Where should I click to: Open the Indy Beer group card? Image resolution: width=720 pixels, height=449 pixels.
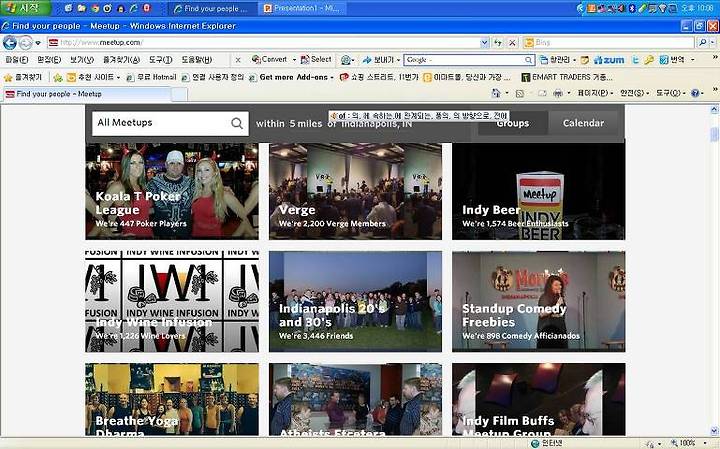(x=539, y=191)
